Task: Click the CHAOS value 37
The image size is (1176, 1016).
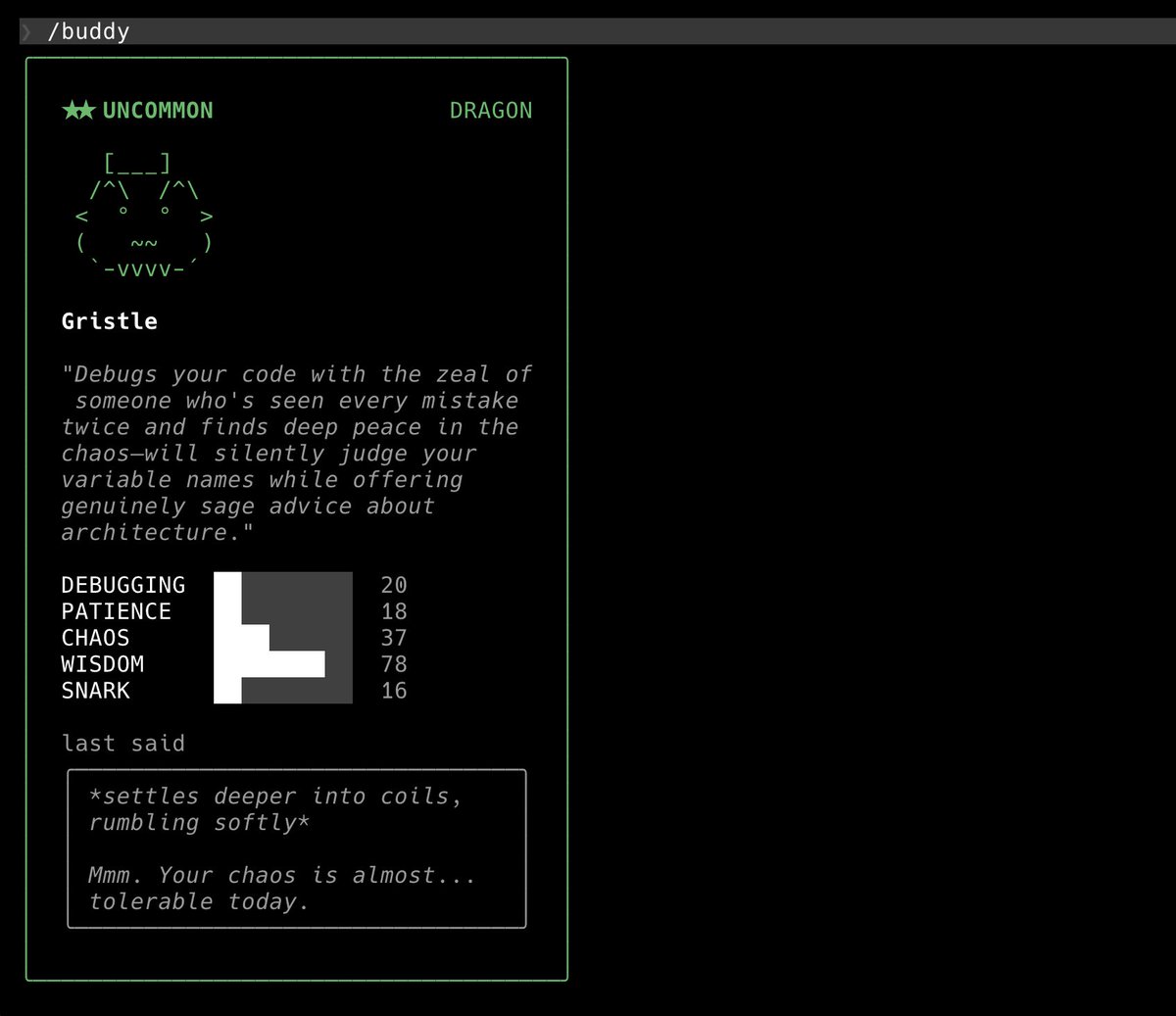Action: [x=394, y=638]
